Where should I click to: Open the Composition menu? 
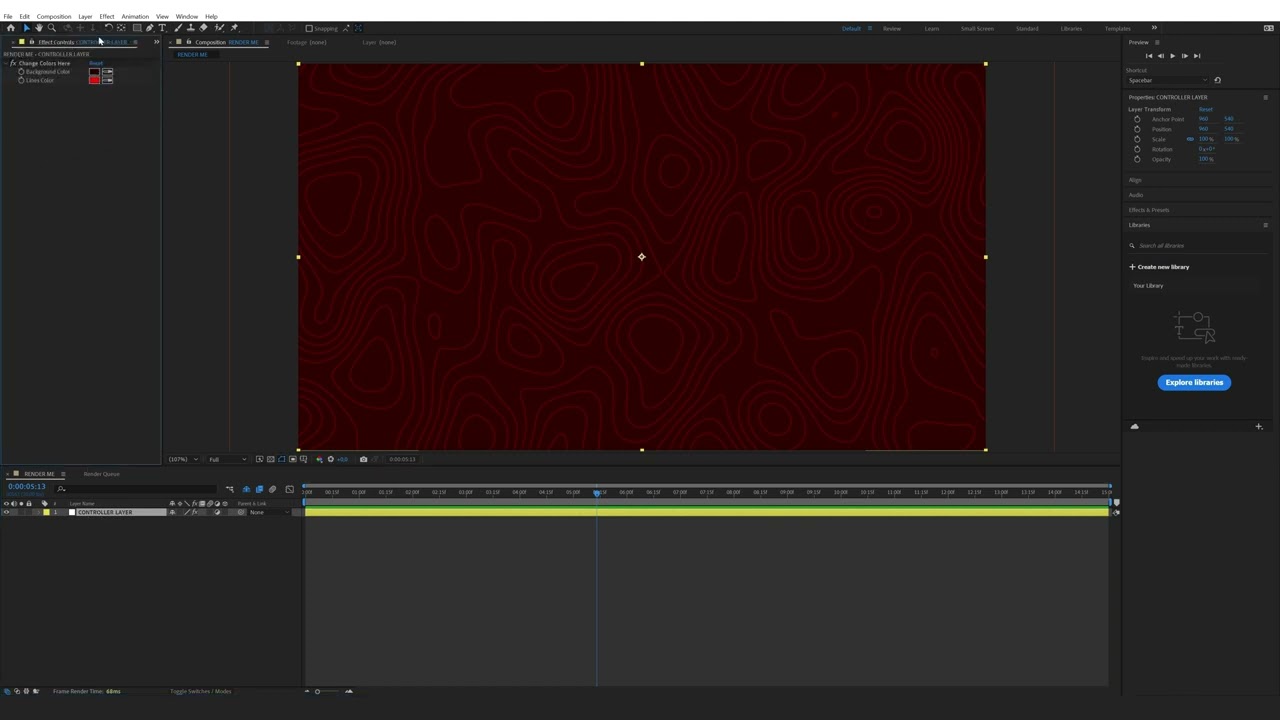[54, 16]
